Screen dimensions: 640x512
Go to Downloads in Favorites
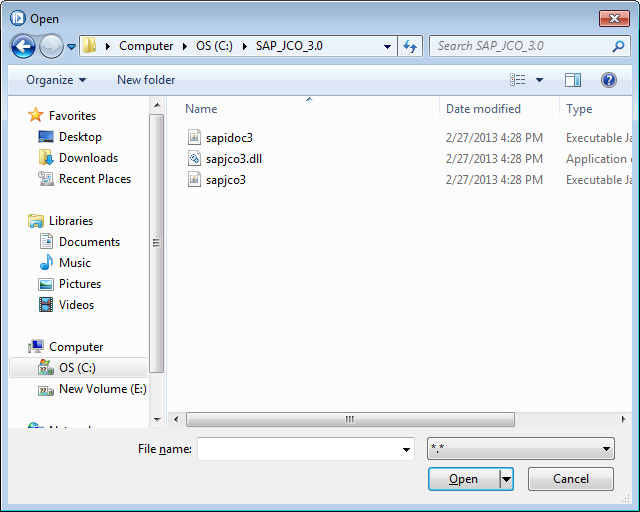pos(88,158)
